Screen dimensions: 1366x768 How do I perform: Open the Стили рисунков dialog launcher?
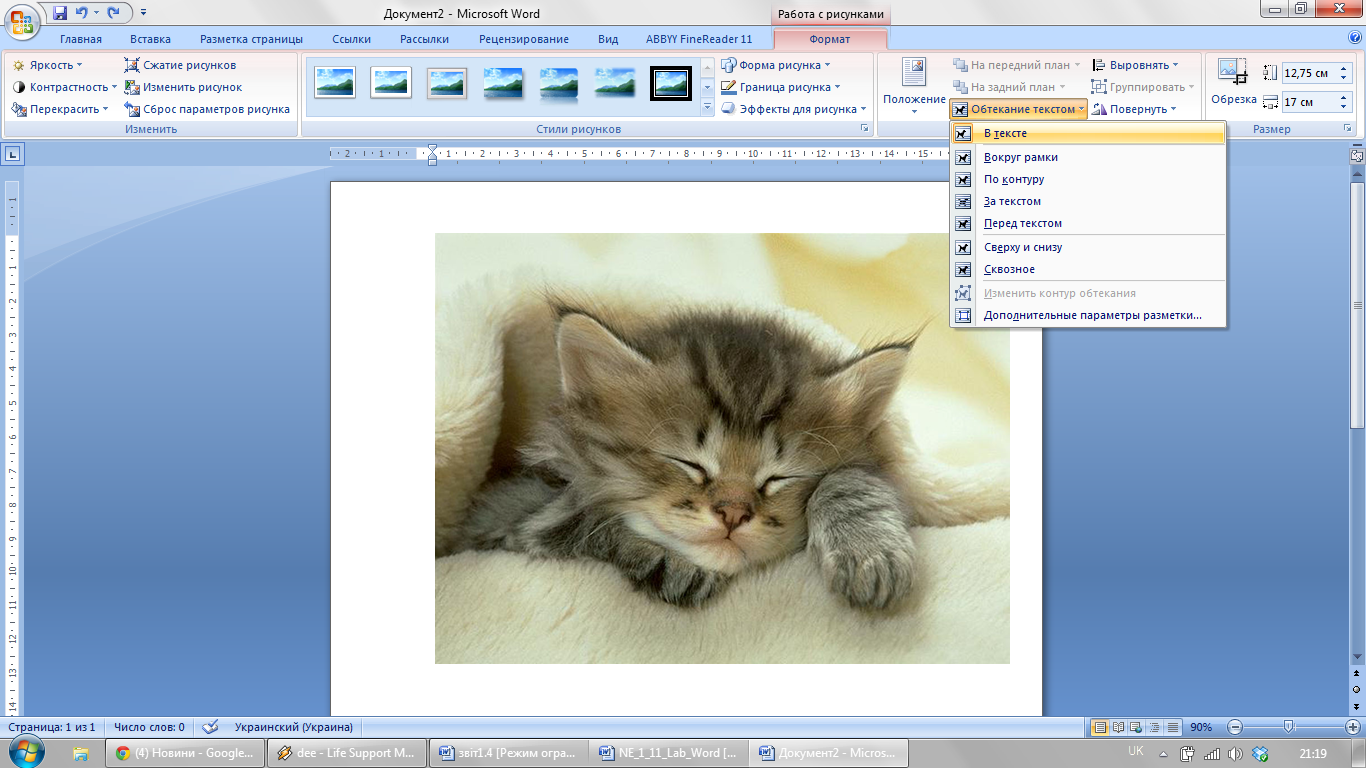(x=864, y=129)
